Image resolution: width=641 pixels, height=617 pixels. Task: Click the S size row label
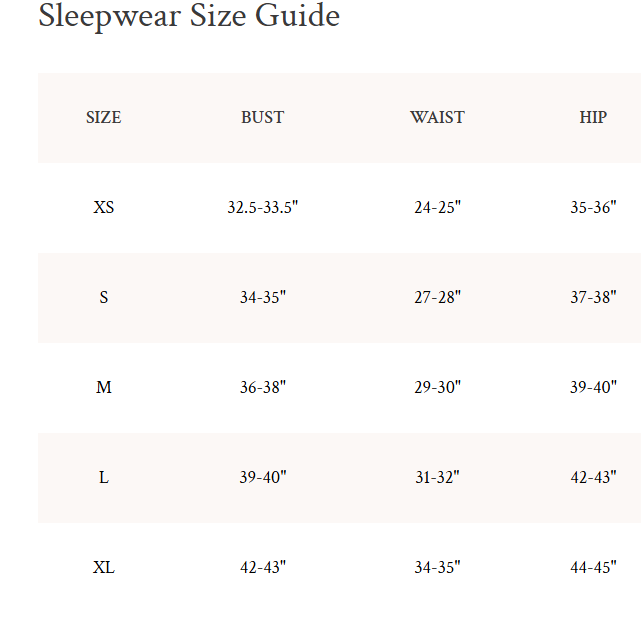103,298
